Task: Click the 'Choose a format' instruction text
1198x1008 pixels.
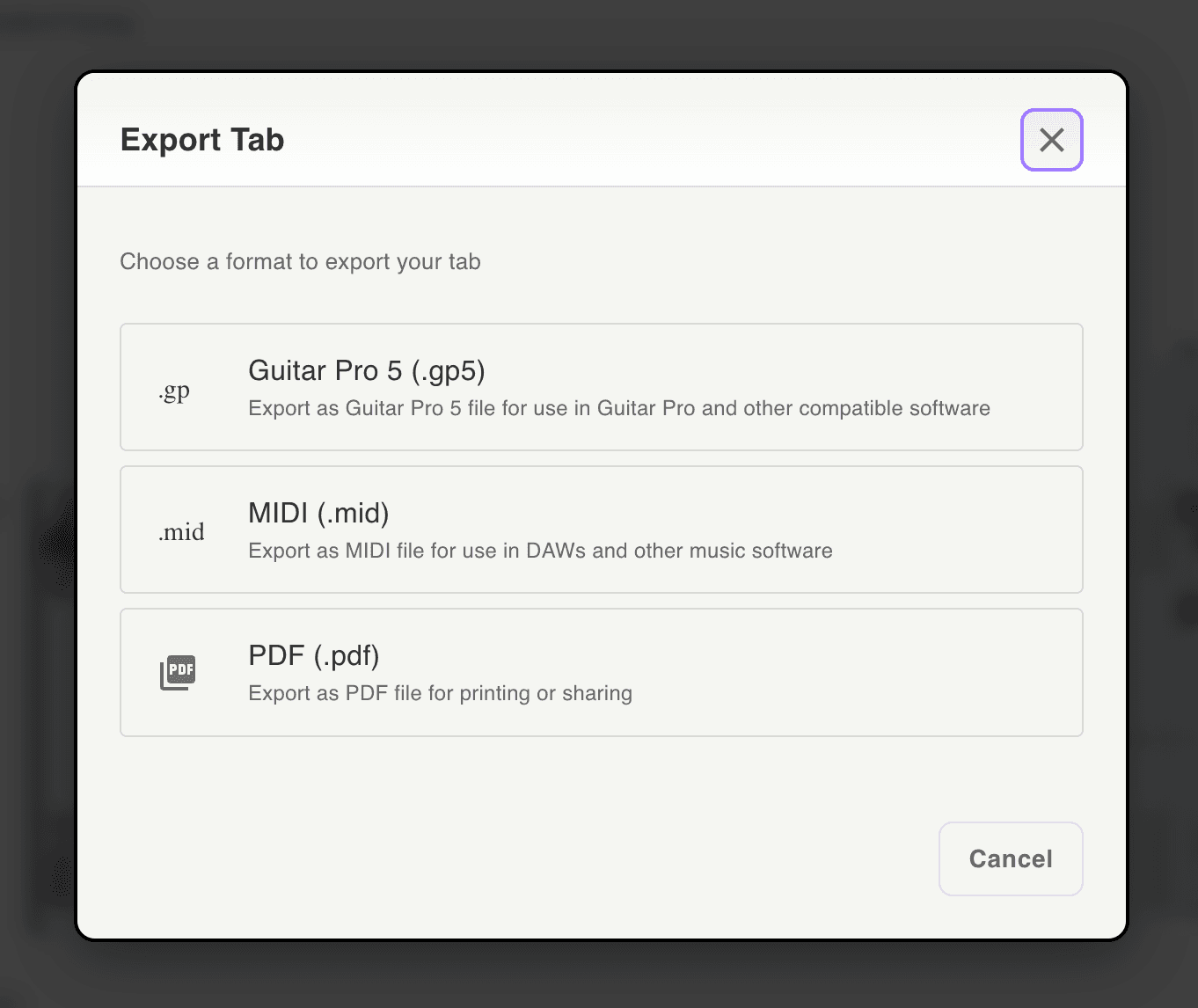Action: tap(300, 261)
